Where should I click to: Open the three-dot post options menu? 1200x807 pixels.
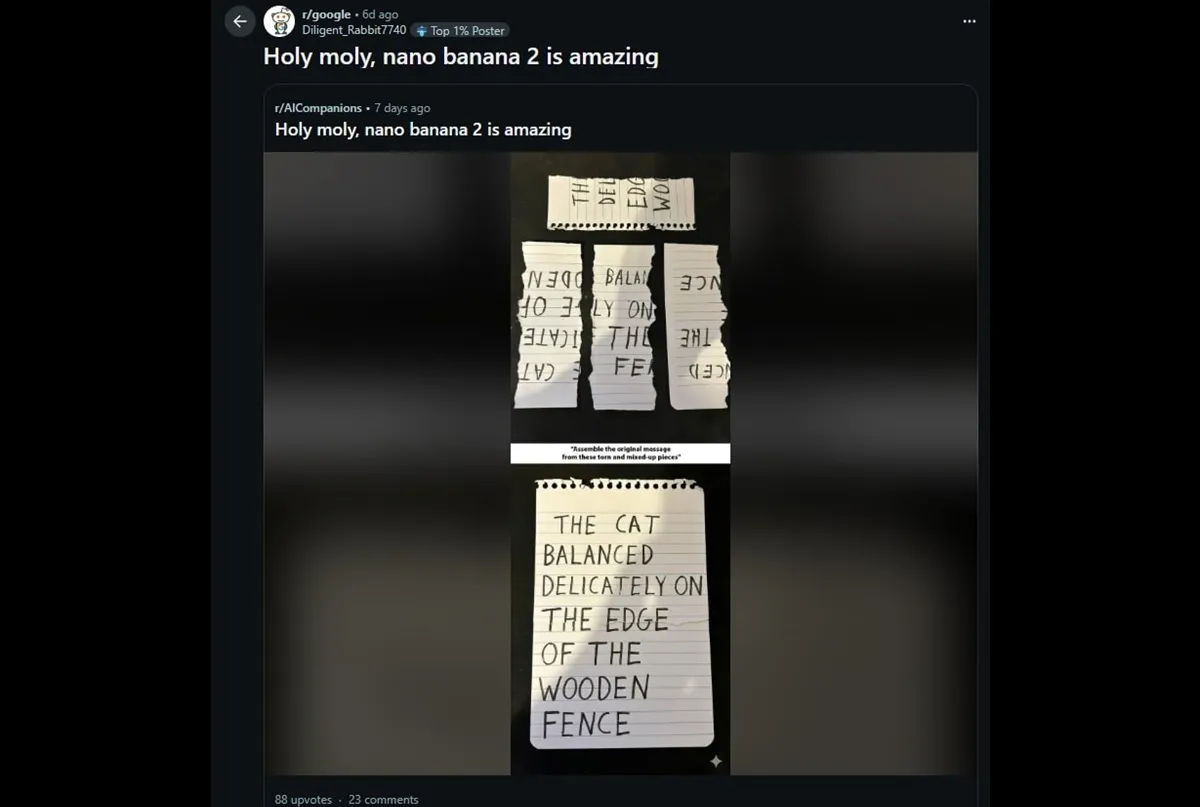[968, 21]
